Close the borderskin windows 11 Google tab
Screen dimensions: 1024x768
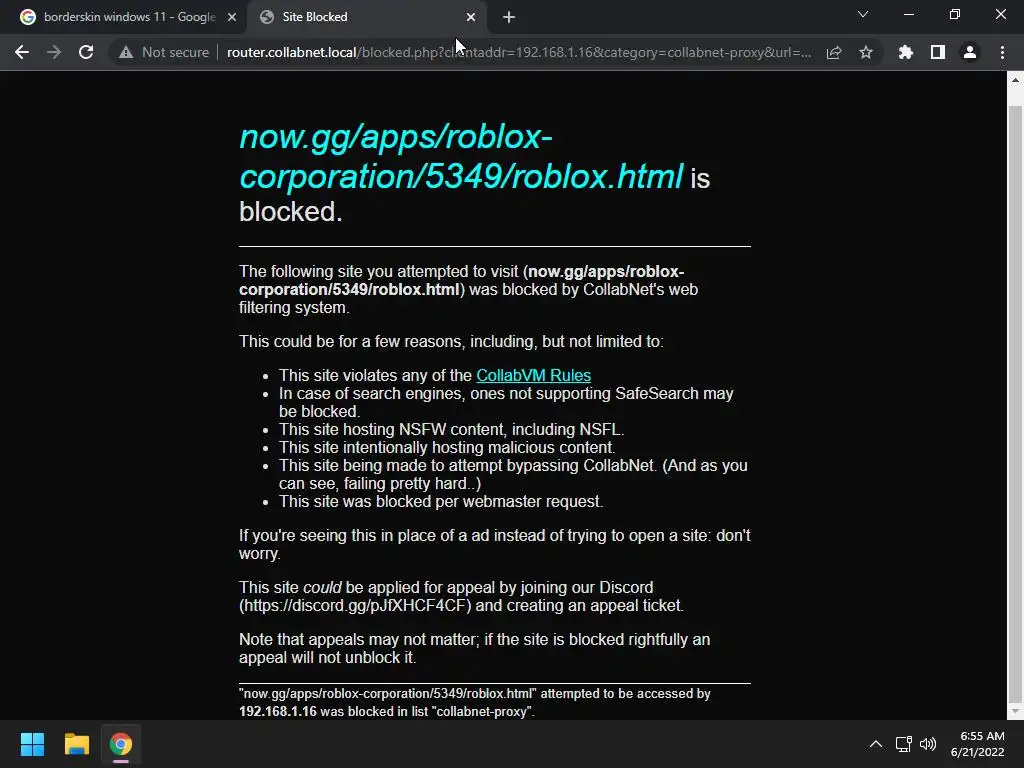pos(232,17)
